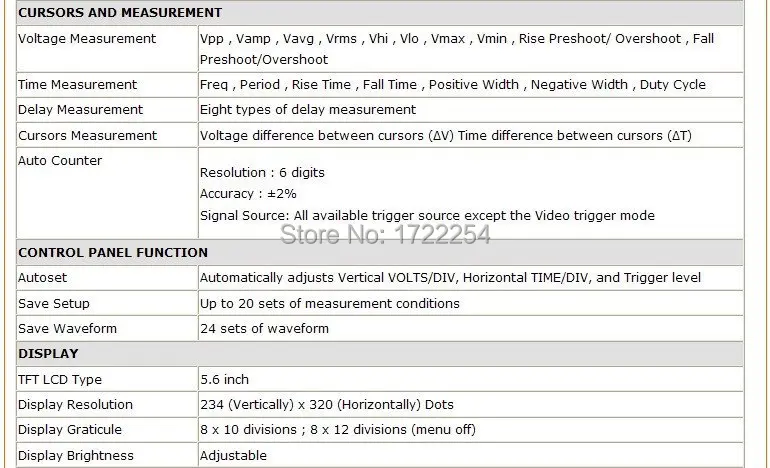
Task: Select the Auto Counter label
Action: click(x=60, y=161)
